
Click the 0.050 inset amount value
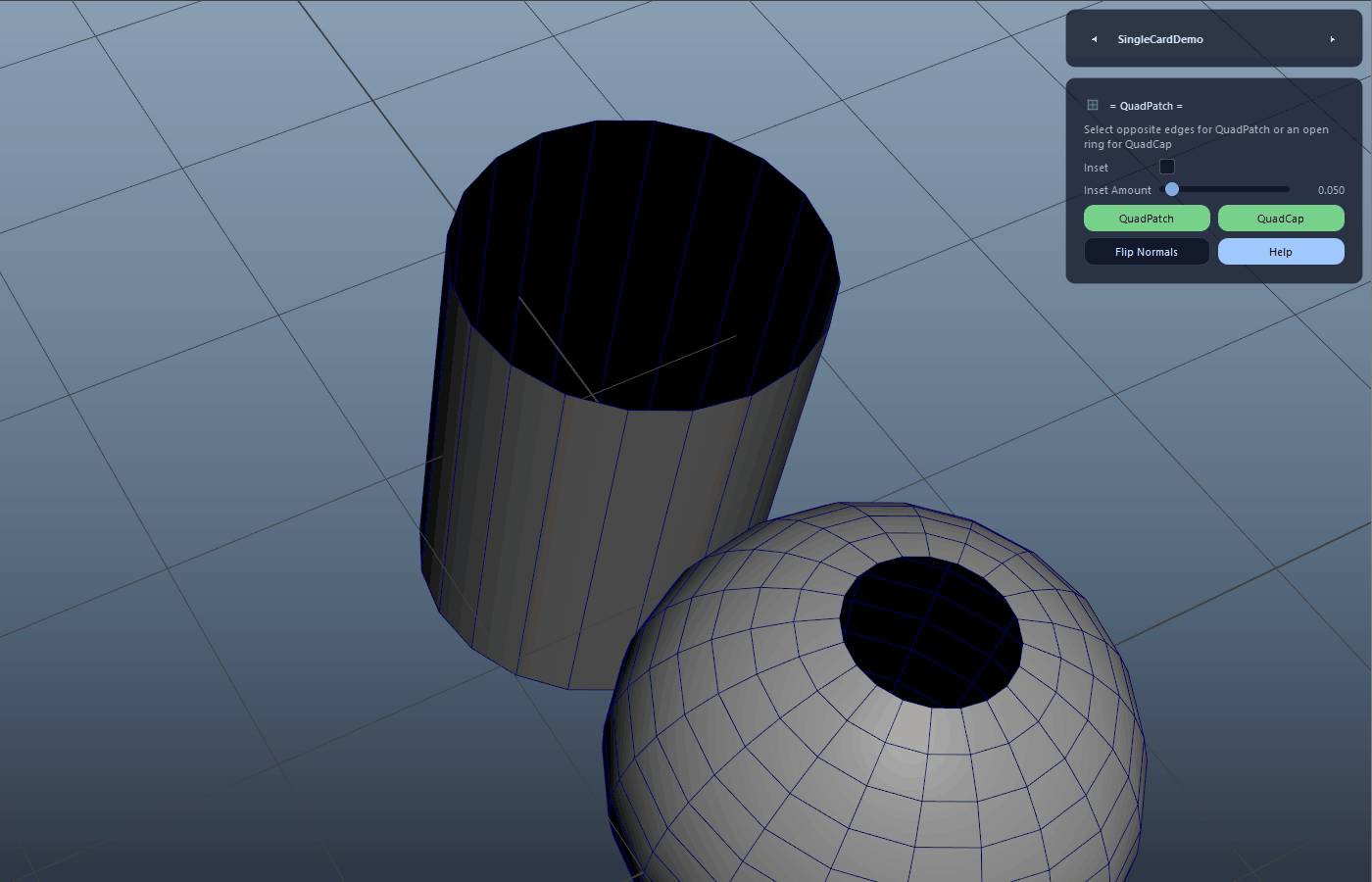(x=1331, y=190)
